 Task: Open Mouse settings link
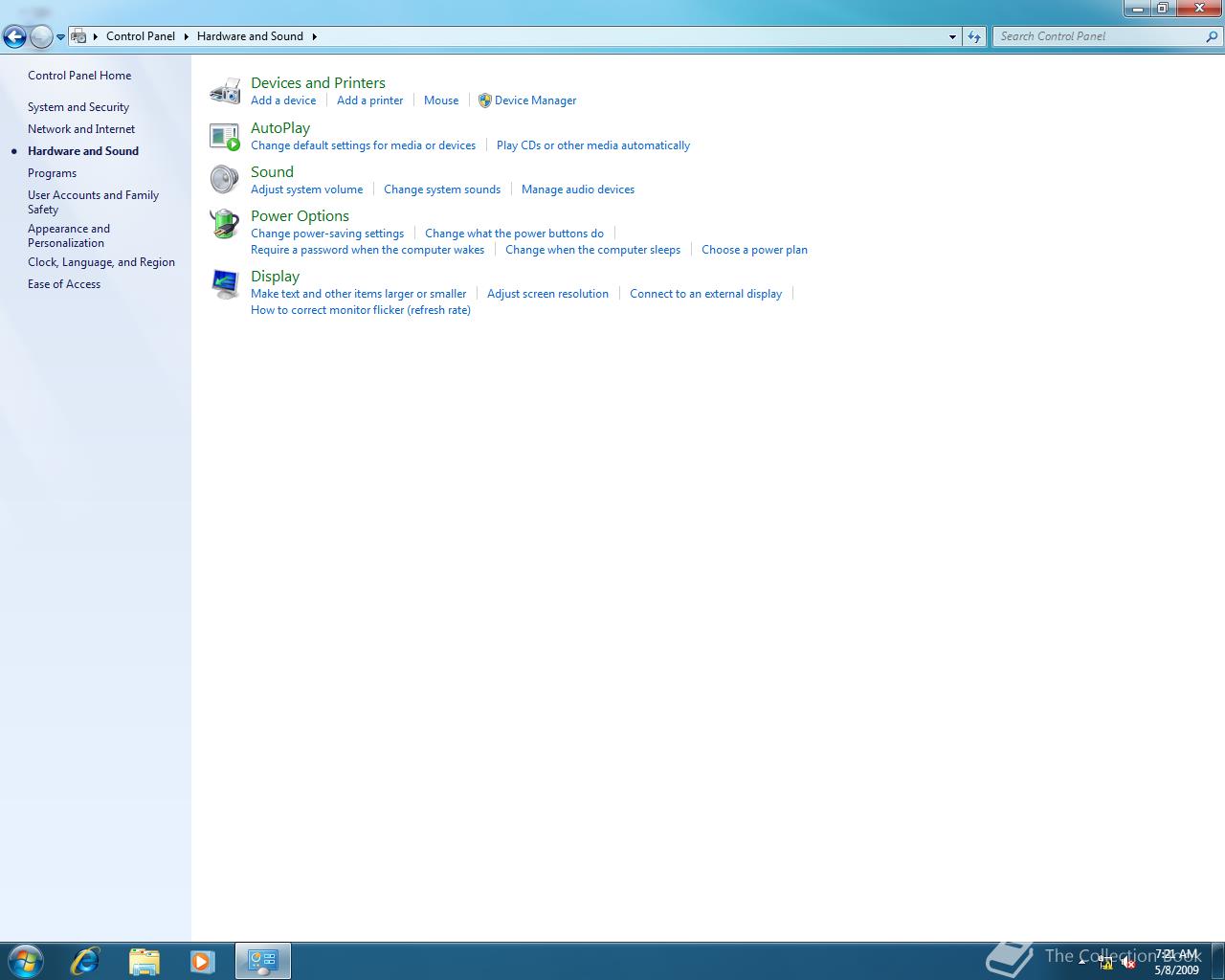click(x=441, y=100)
